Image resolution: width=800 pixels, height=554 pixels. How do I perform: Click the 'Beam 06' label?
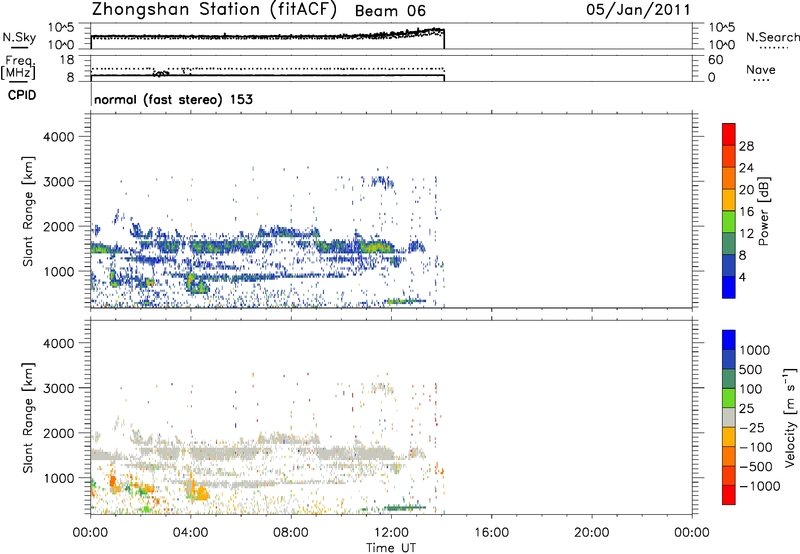[390, 11]
